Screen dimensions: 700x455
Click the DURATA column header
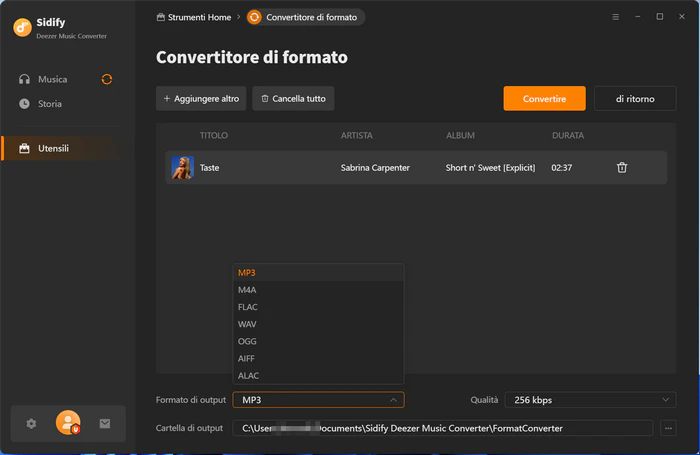pyautogui.click(x=568, y=135)
